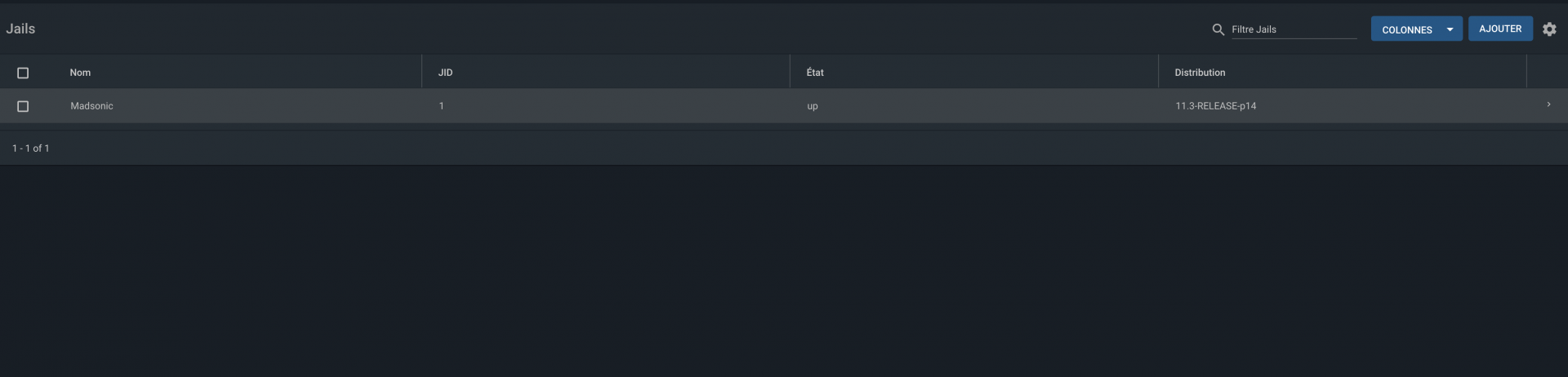
Task: Click the '1 - 1 of 1' pagination text
Action: (31, 149)
